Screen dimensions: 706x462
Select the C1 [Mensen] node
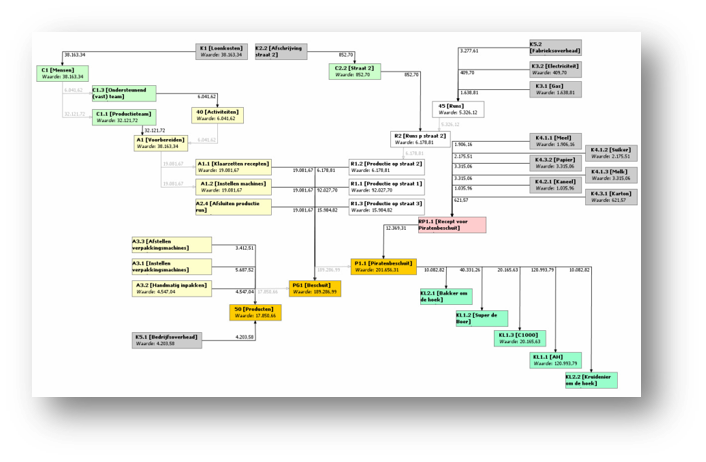(x=63, y=73)
